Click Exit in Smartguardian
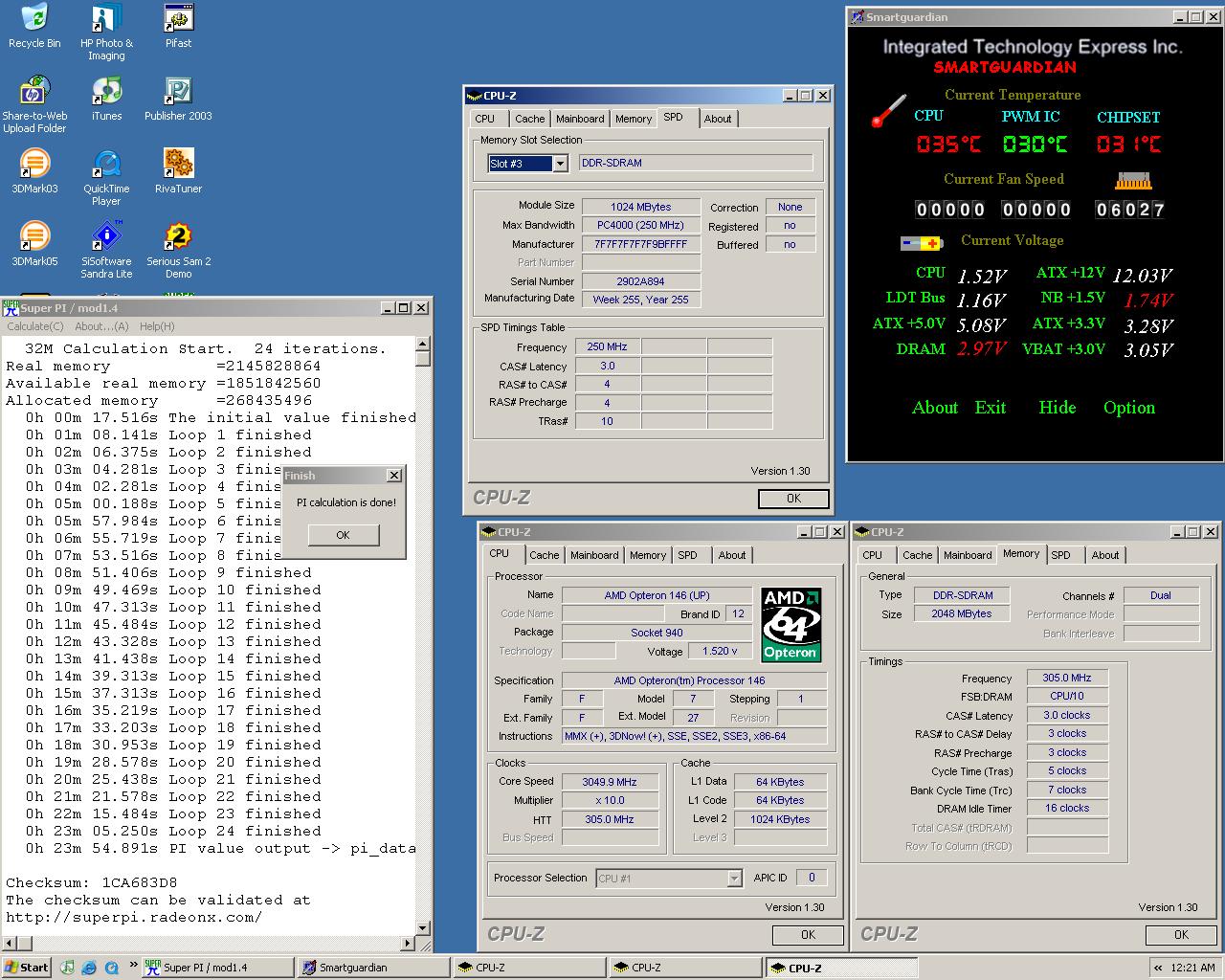 [991, 408]
